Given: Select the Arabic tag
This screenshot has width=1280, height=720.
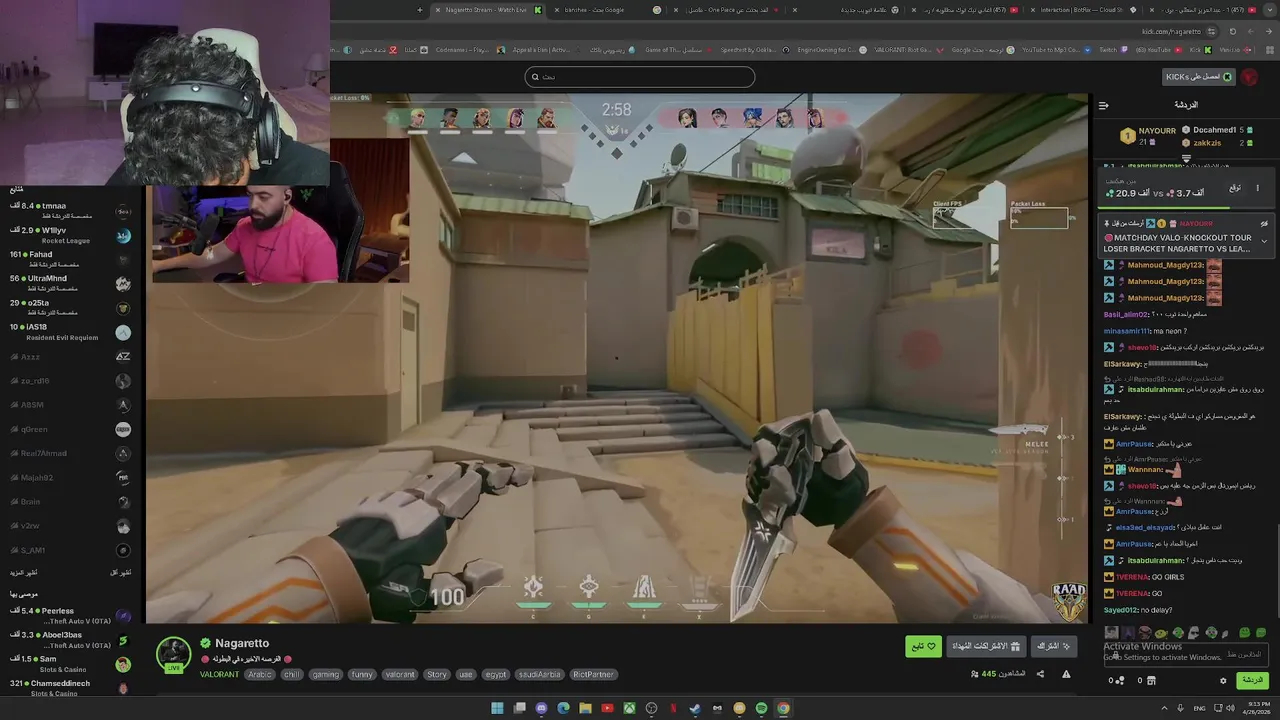Looking at the screenshot, I should click(260, 674).
